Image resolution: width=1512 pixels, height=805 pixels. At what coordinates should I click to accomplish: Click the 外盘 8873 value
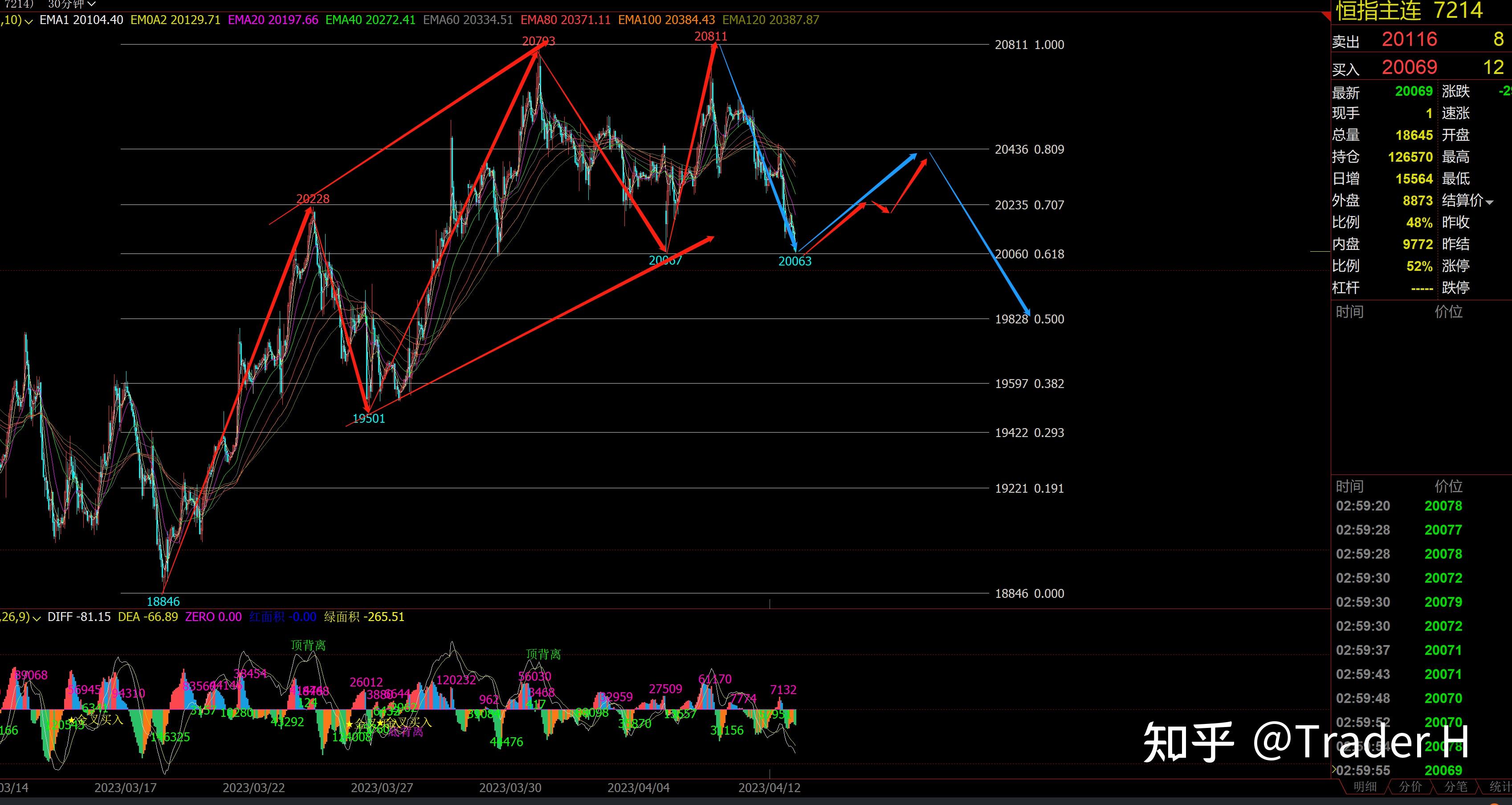1418,201
